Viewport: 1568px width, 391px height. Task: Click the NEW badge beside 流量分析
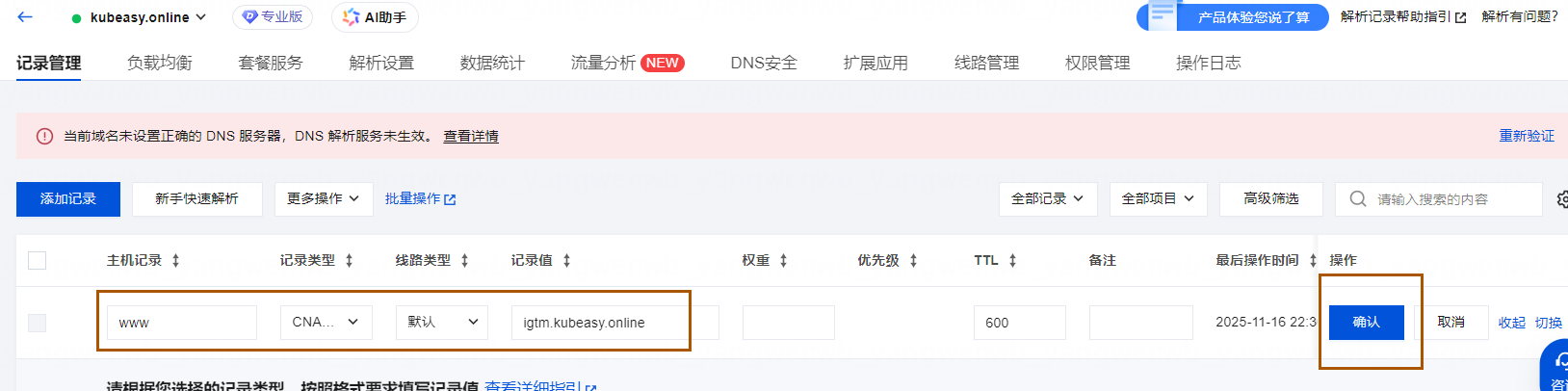663,63
